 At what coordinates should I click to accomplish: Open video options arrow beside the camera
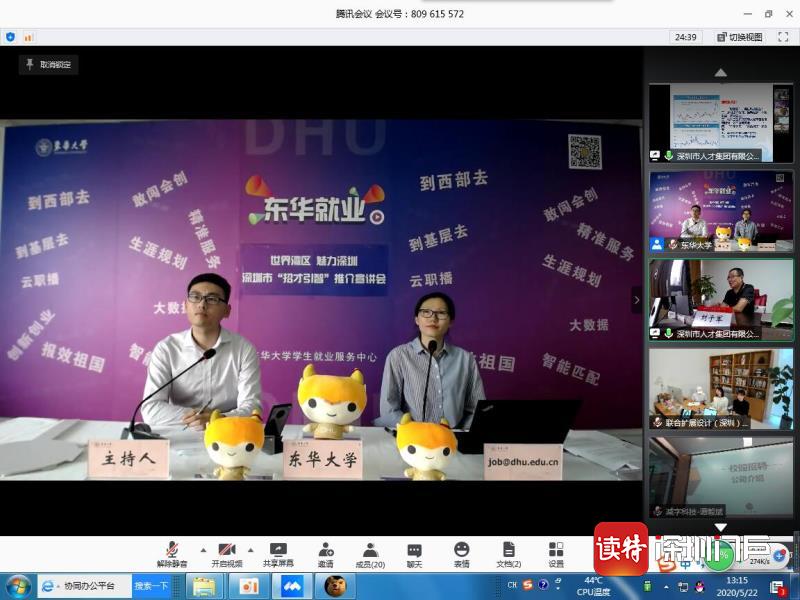click(251, 550)
